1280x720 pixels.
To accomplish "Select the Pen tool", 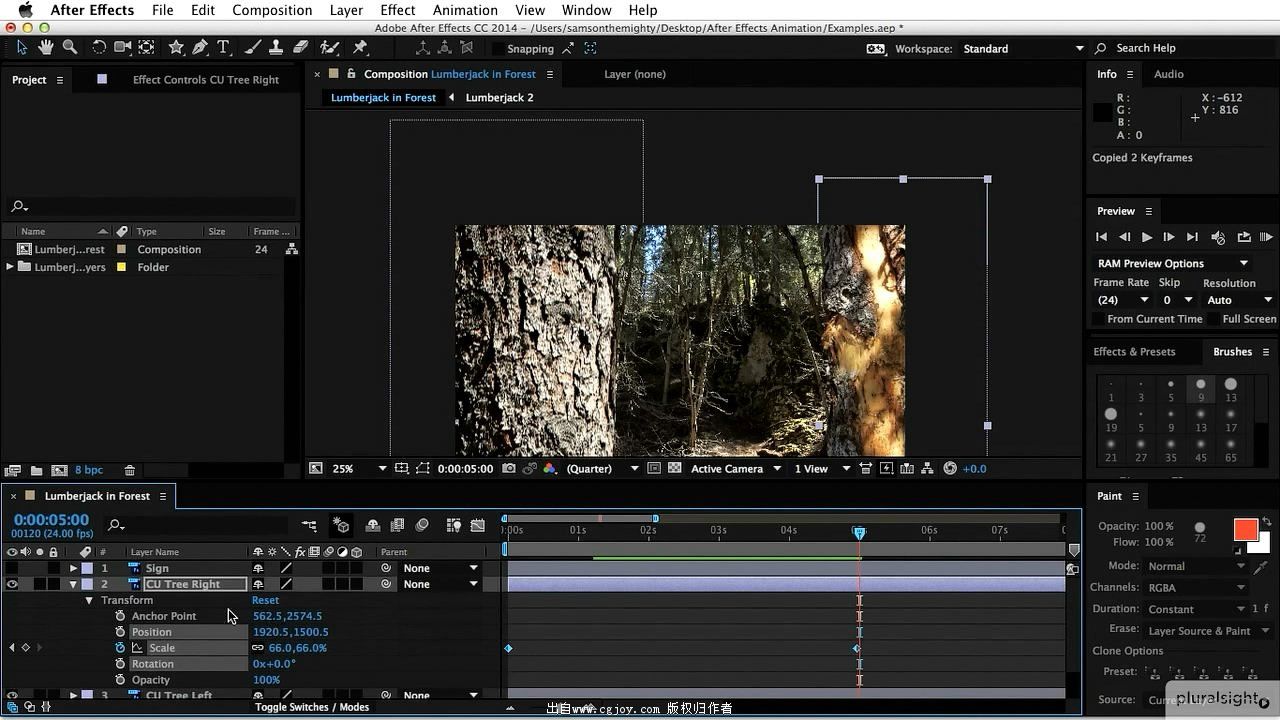I will coord(200,47).
